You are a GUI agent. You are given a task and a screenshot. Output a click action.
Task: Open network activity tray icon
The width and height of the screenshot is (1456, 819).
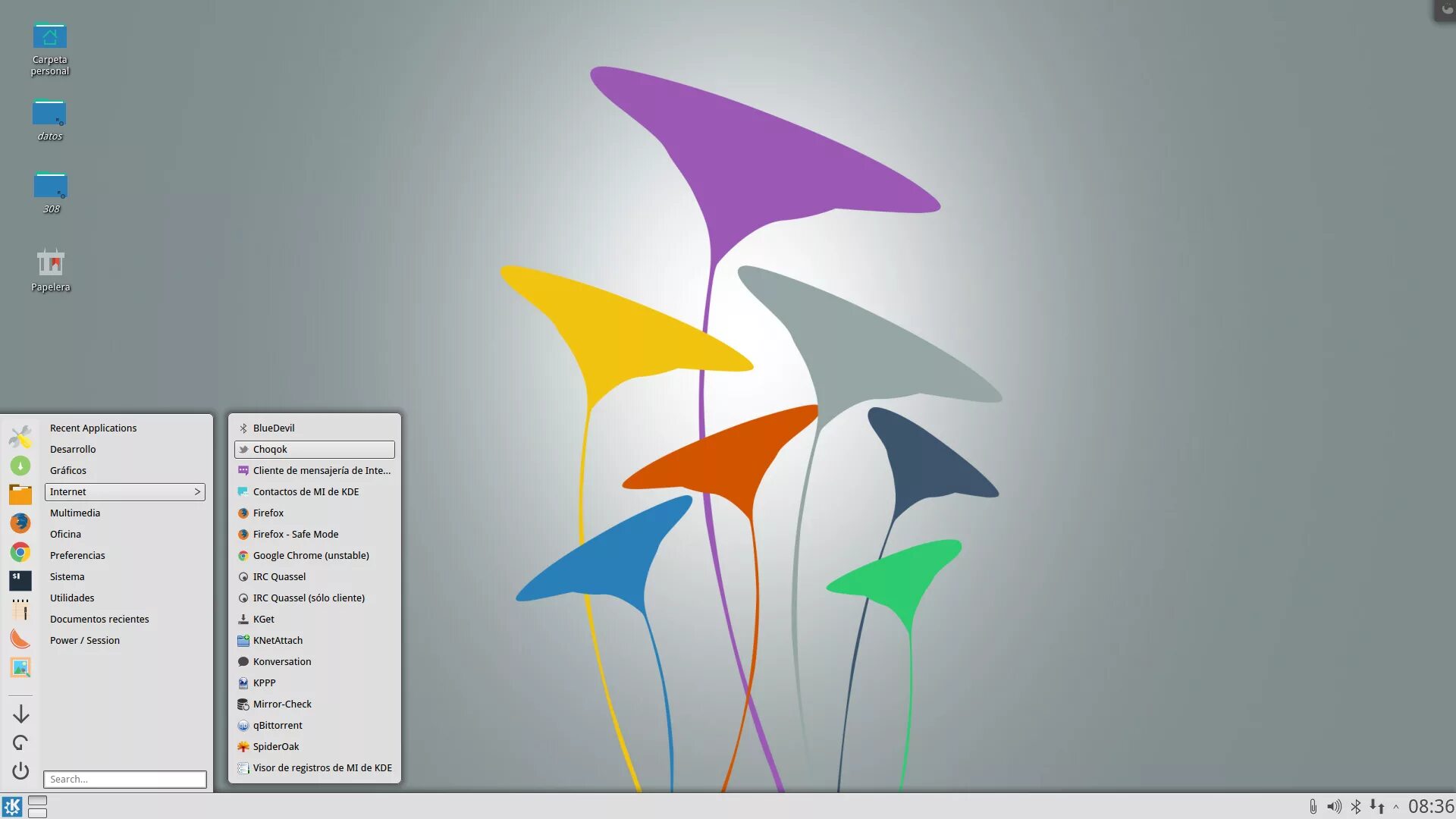point(1376,806)
